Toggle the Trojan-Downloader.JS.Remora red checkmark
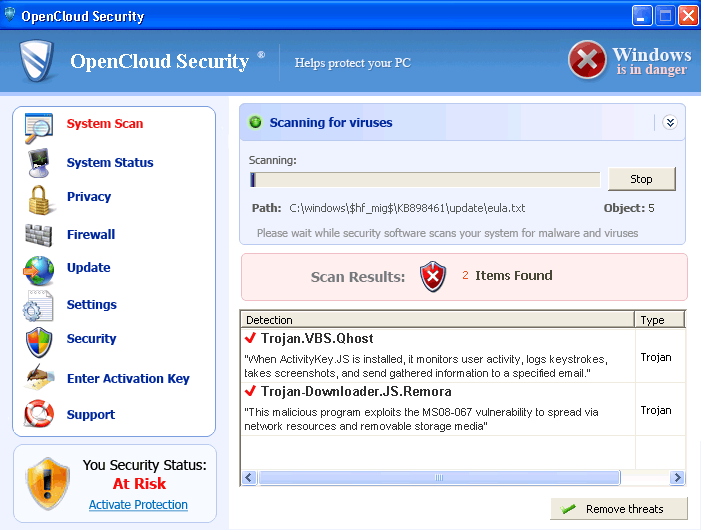Screen dimensions: 701x530 tap(251, 391)
